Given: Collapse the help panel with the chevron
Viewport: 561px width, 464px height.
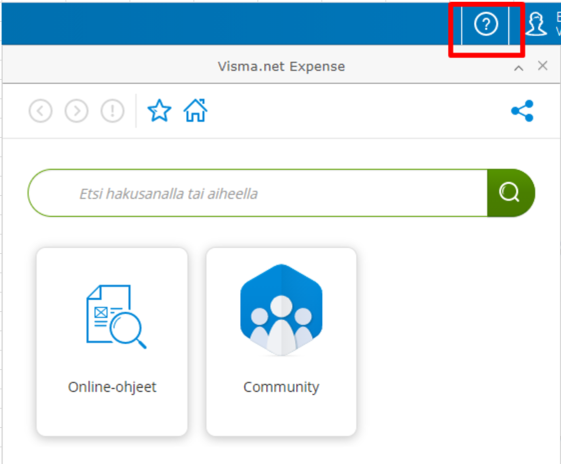Looking at the screenshot, I should [518, 68].
